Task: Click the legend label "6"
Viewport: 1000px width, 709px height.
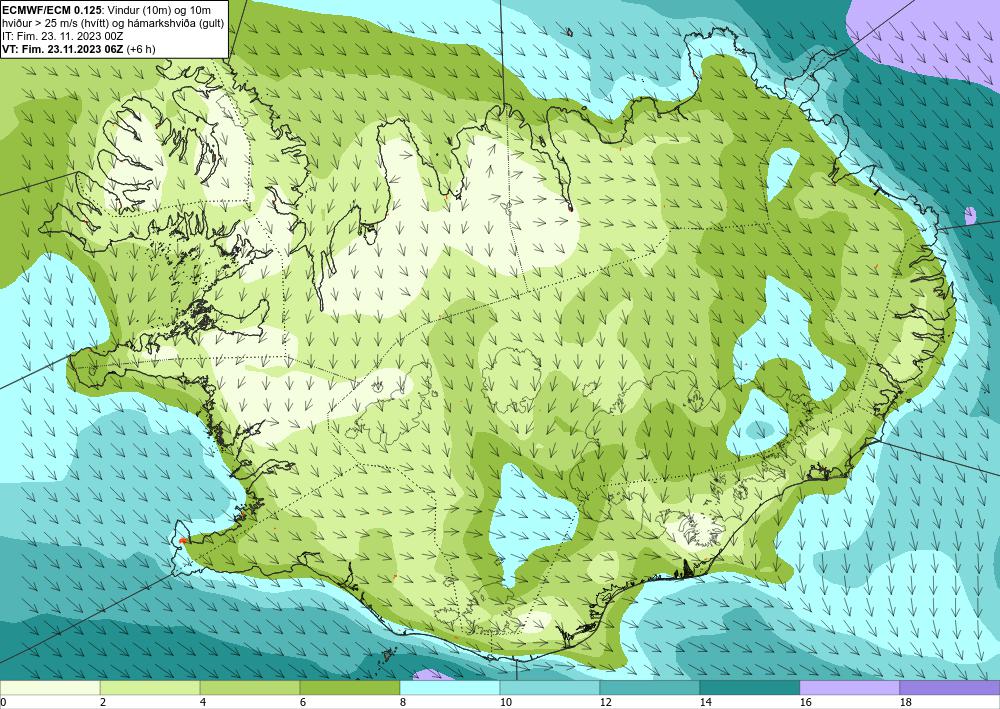Action: 303,702
